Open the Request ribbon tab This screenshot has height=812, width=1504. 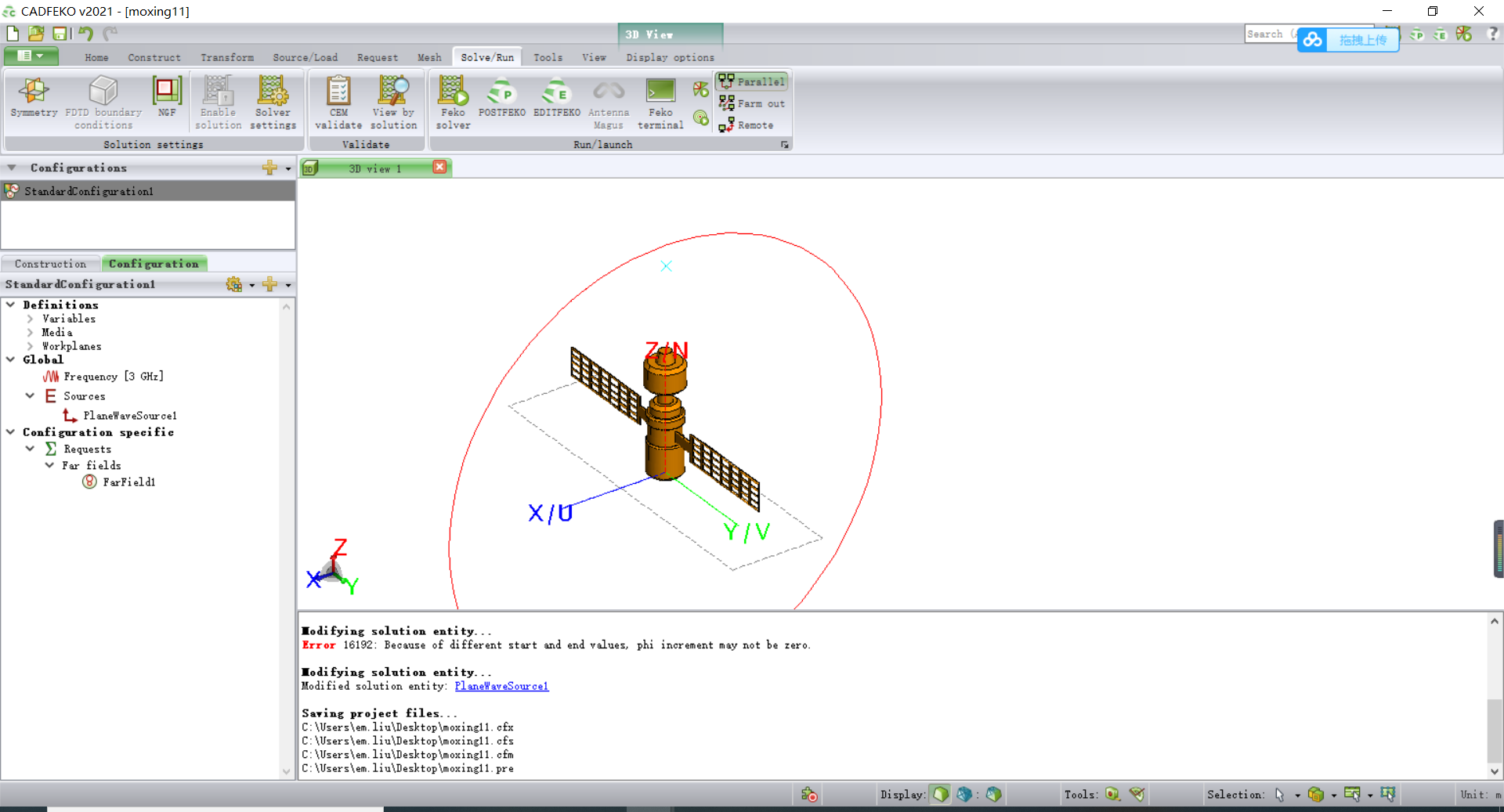(x=378, y=57)
